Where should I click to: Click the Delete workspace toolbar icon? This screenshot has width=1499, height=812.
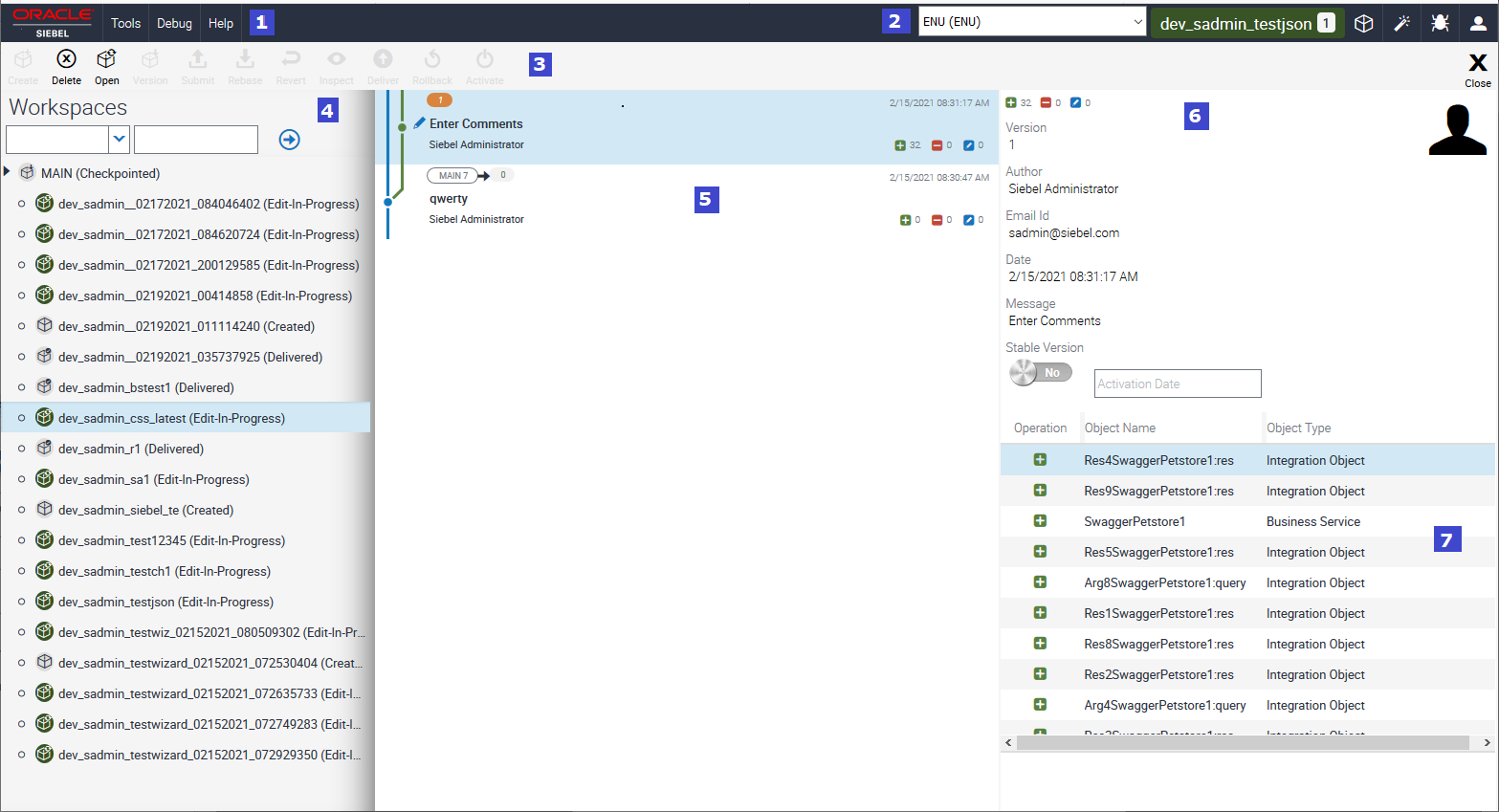coord(66,60)
